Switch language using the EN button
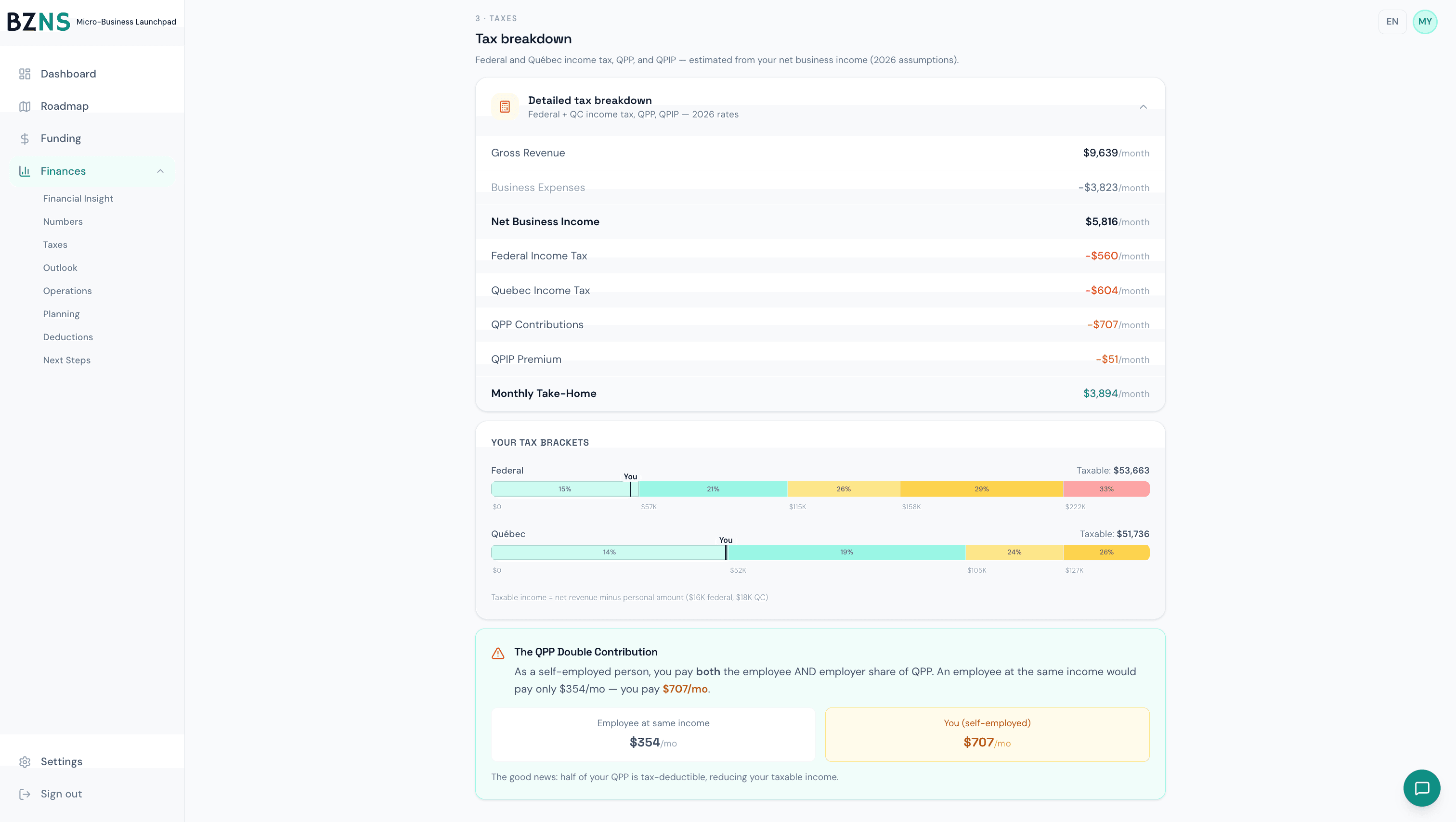The width and height of the screenshot is (1456, 822). (x=1392, y=22)
